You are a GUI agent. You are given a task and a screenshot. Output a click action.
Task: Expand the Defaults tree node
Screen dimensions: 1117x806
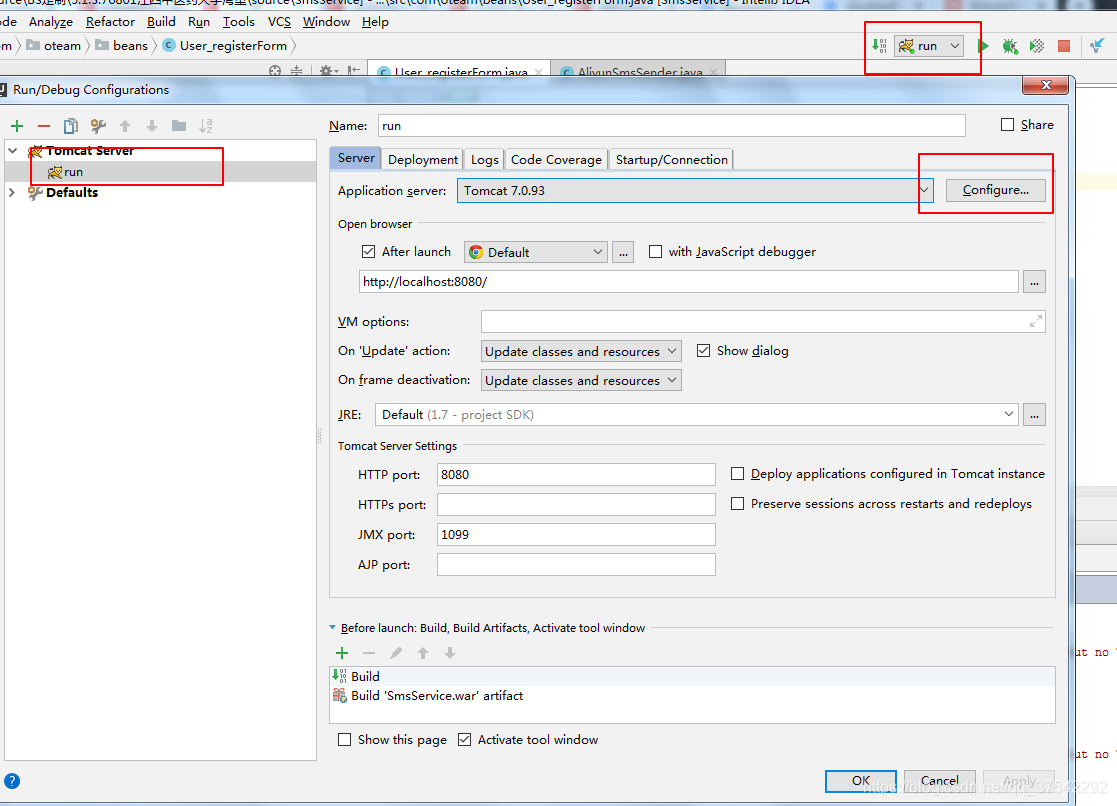12,192
